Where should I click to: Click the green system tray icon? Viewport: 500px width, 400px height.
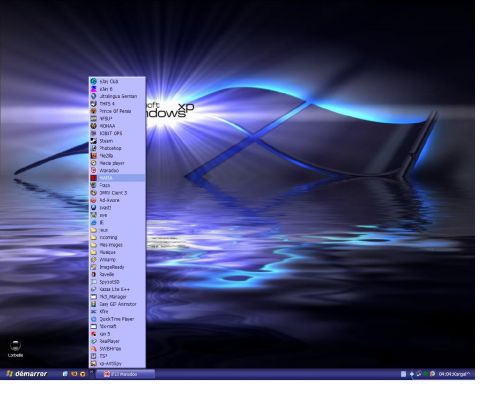tap(426, 374)
